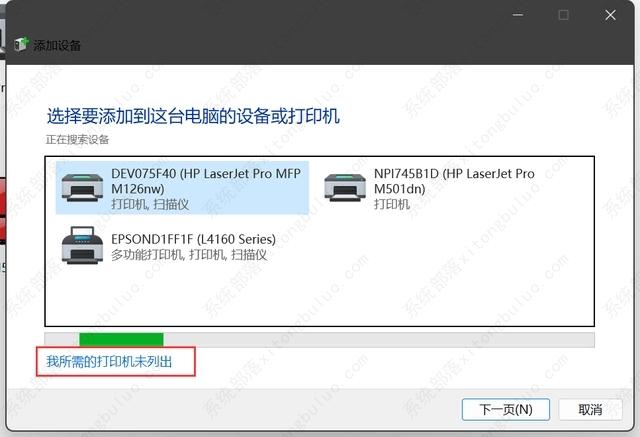Viewport: 640px width, 437px height.
Task: Click the 正在搜索设备 status text
Action: (78, 140)
